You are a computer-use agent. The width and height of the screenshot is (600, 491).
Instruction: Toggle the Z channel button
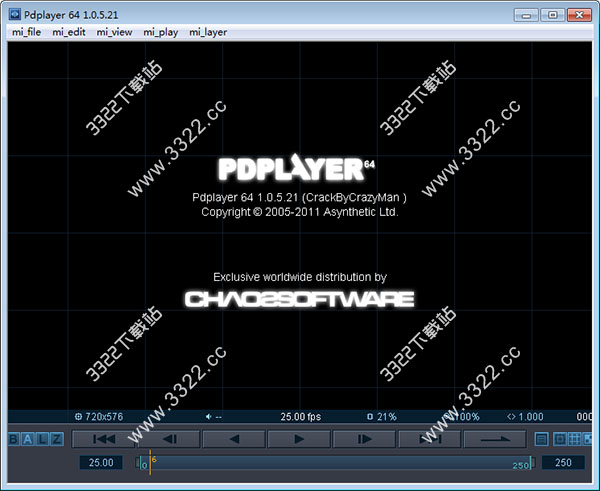(57, 439)
